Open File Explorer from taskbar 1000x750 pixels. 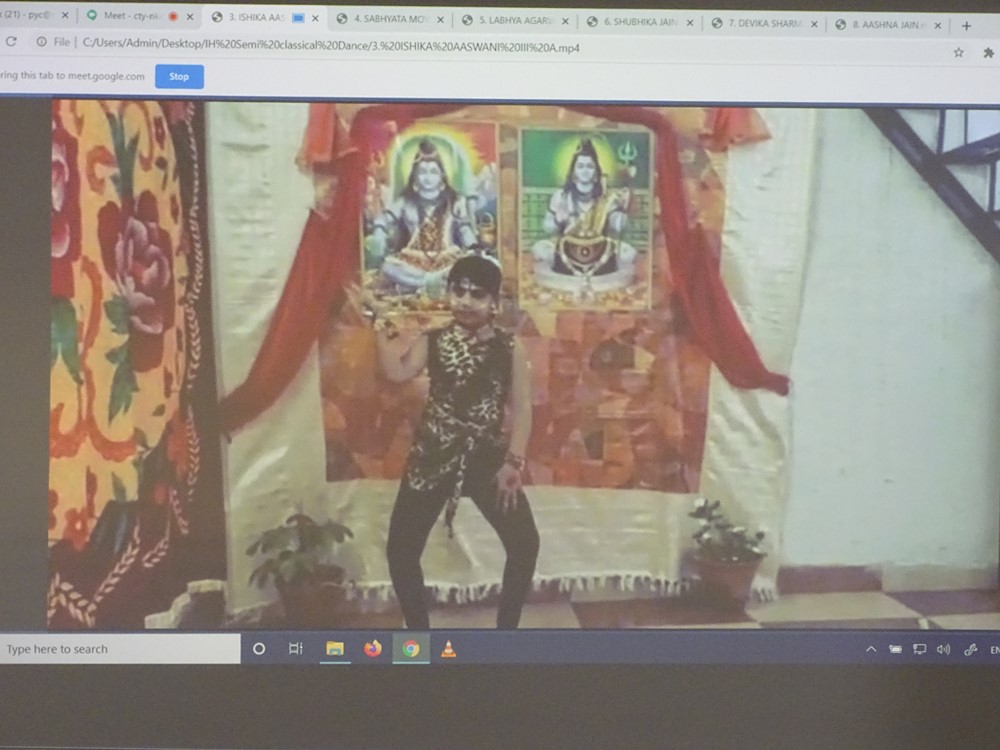[335, 649]
